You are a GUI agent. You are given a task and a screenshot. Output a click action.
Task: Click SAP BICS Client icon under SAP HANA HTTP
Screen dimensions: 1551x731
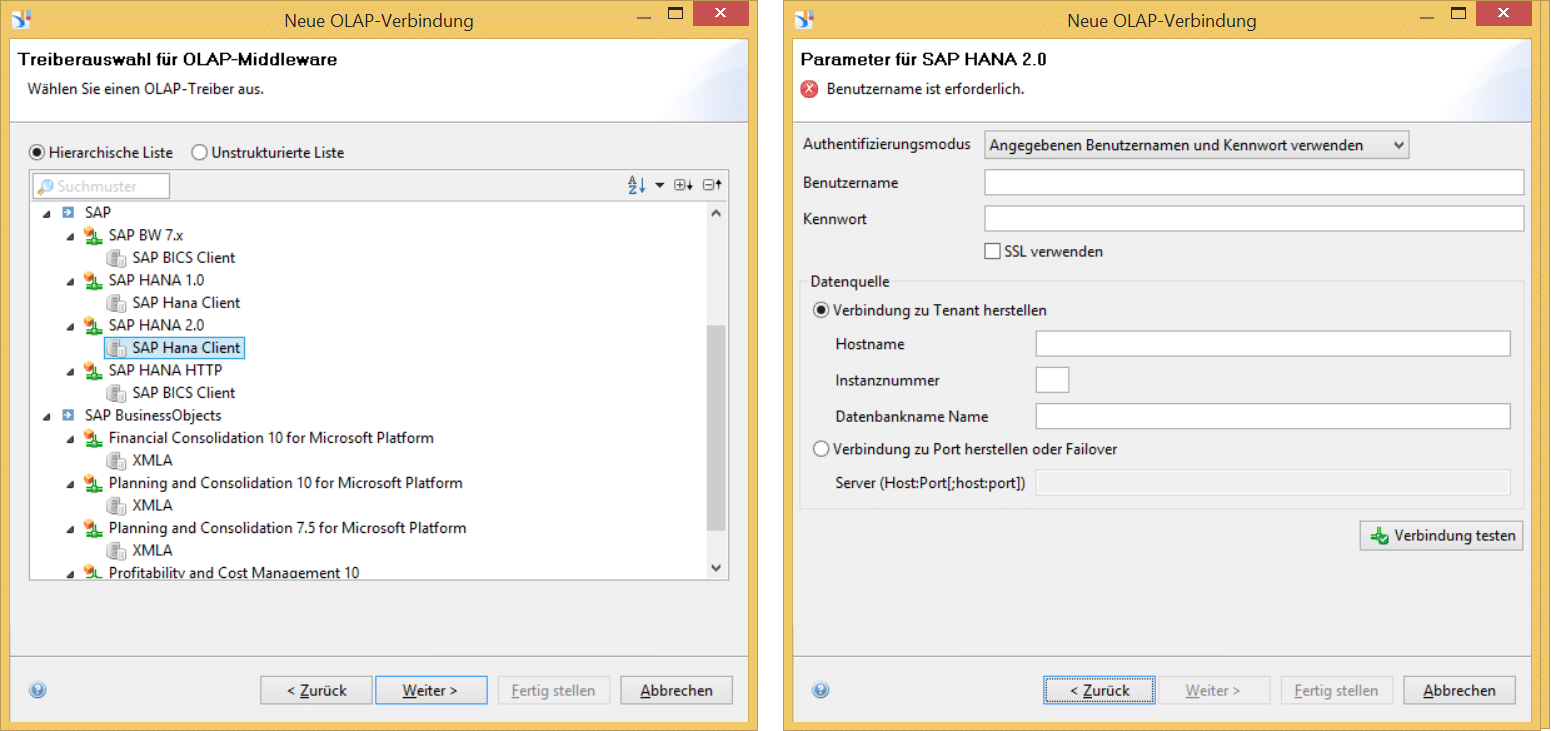click(116, 393)
